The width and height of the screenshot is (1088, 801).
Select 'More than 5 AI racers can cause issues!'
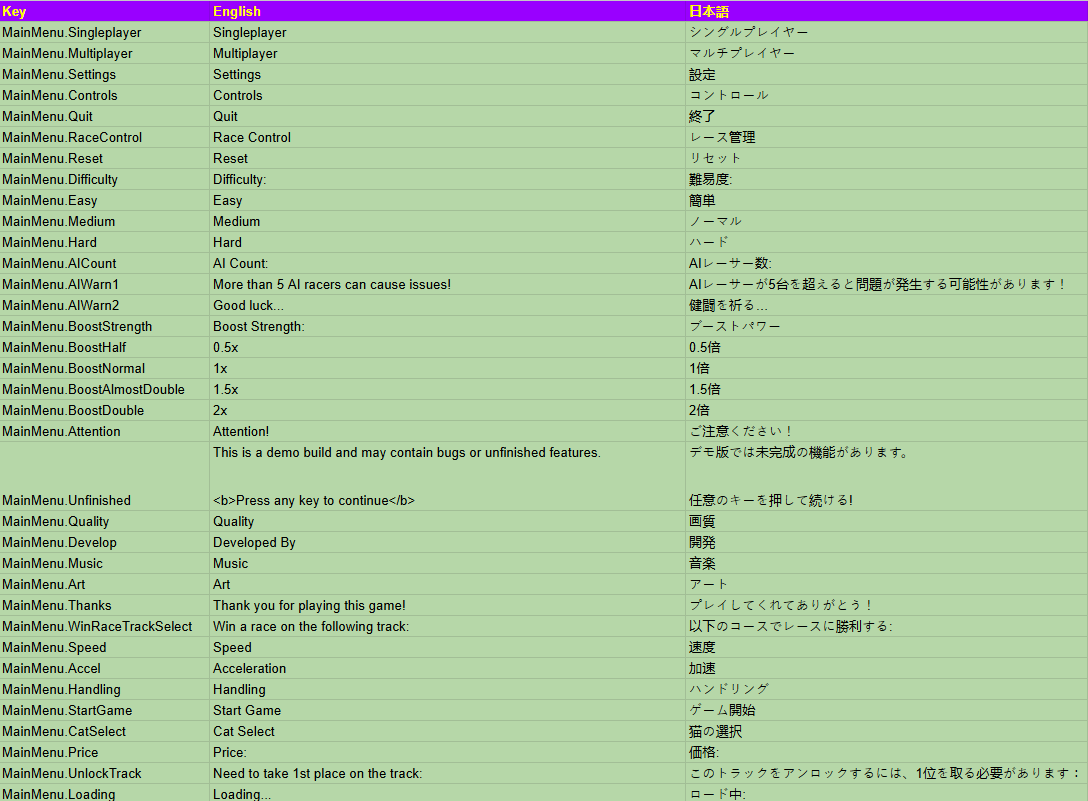(x=448, y=285)
